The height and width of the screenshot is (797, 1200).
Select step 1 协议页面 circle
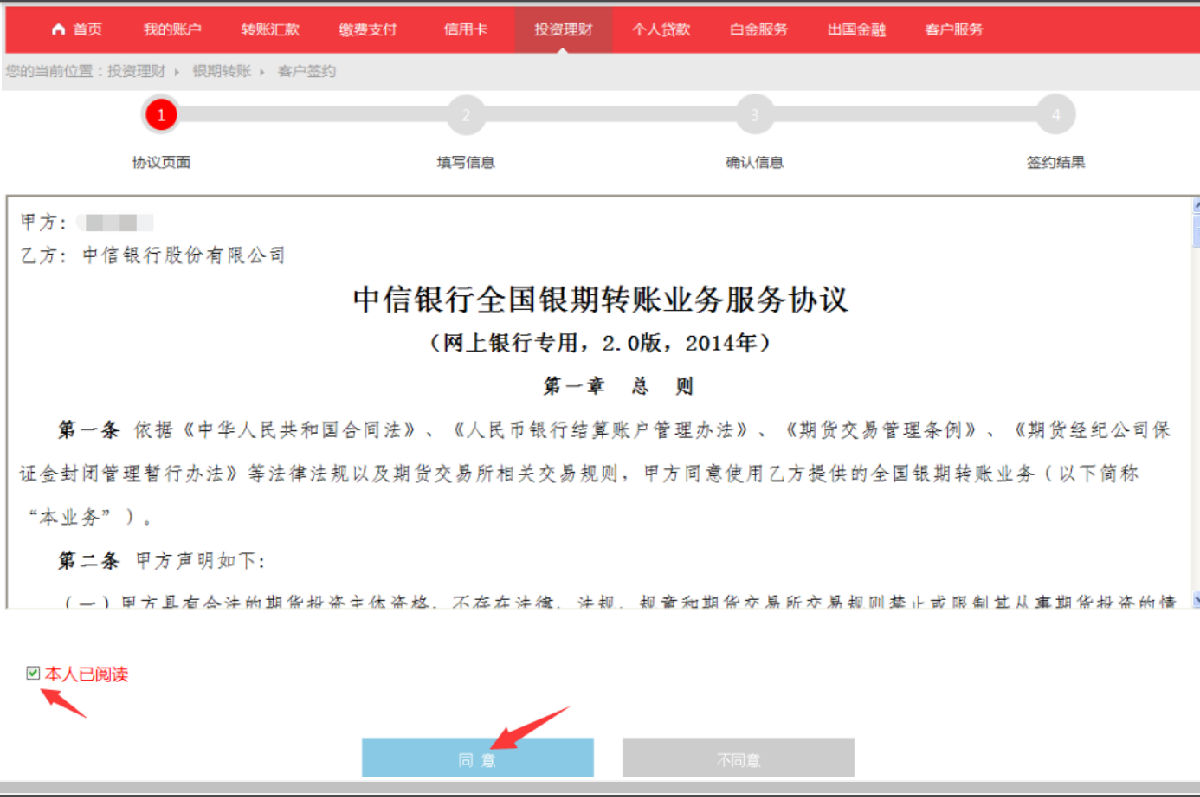[x=161, y=115]
